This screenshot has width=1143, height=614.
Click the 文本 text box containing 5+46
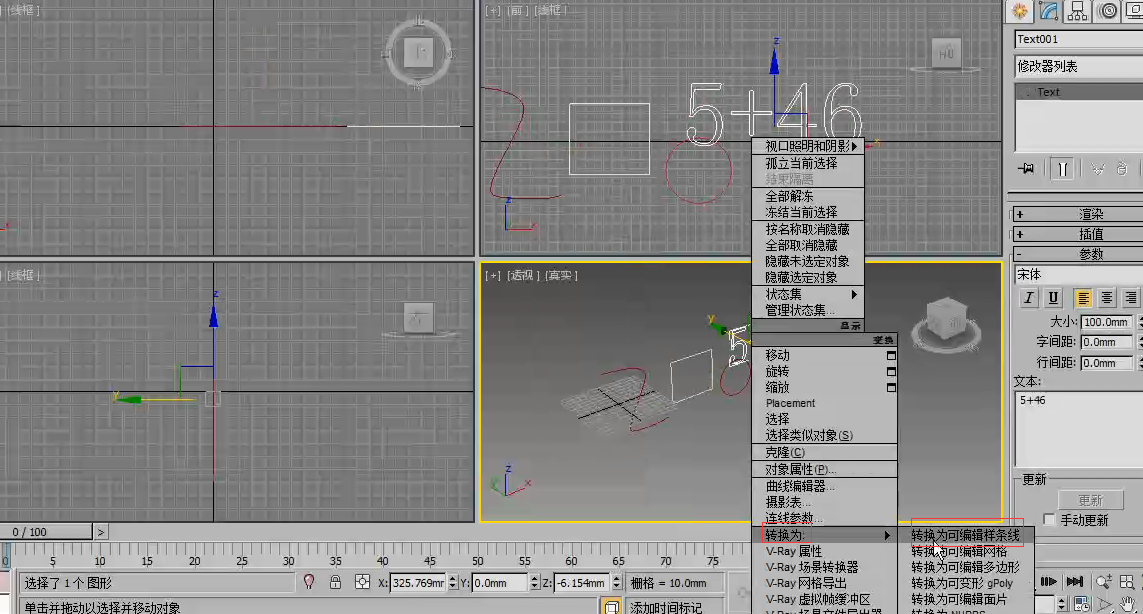[1079, 429]
